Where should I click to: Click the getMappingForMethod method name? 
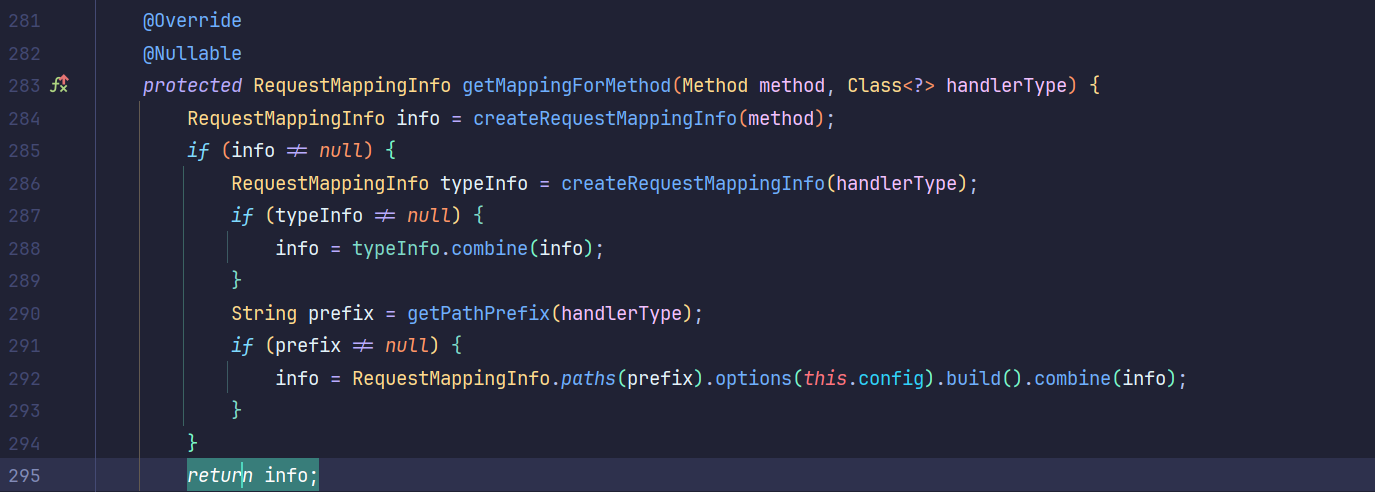tap(566, 86)
